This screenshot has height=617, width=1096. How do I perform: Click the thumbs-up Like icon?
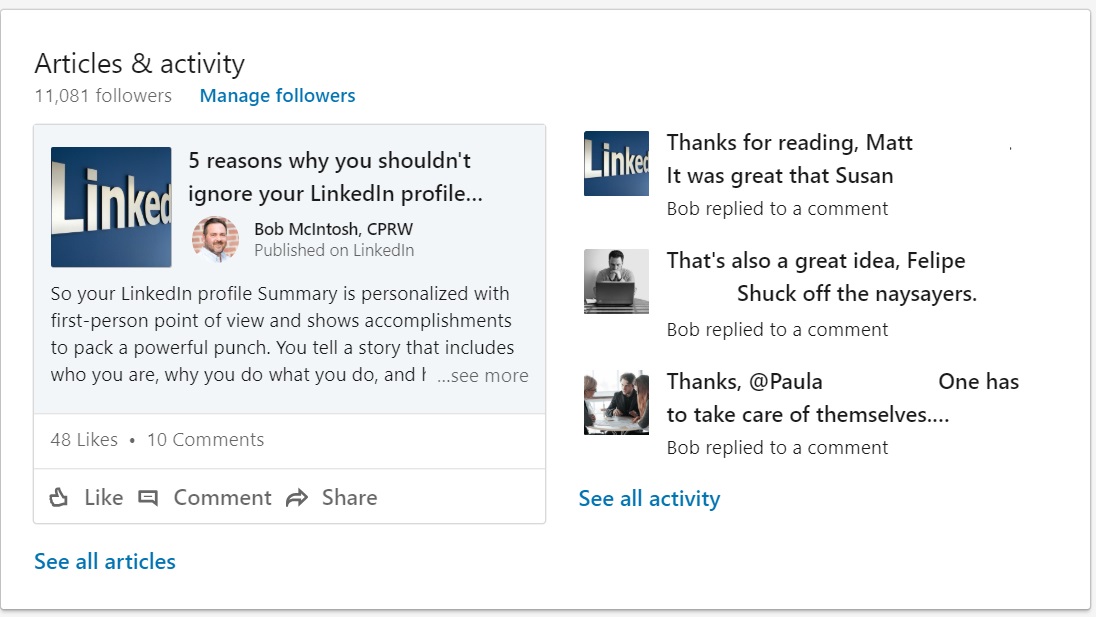point(59,498)
